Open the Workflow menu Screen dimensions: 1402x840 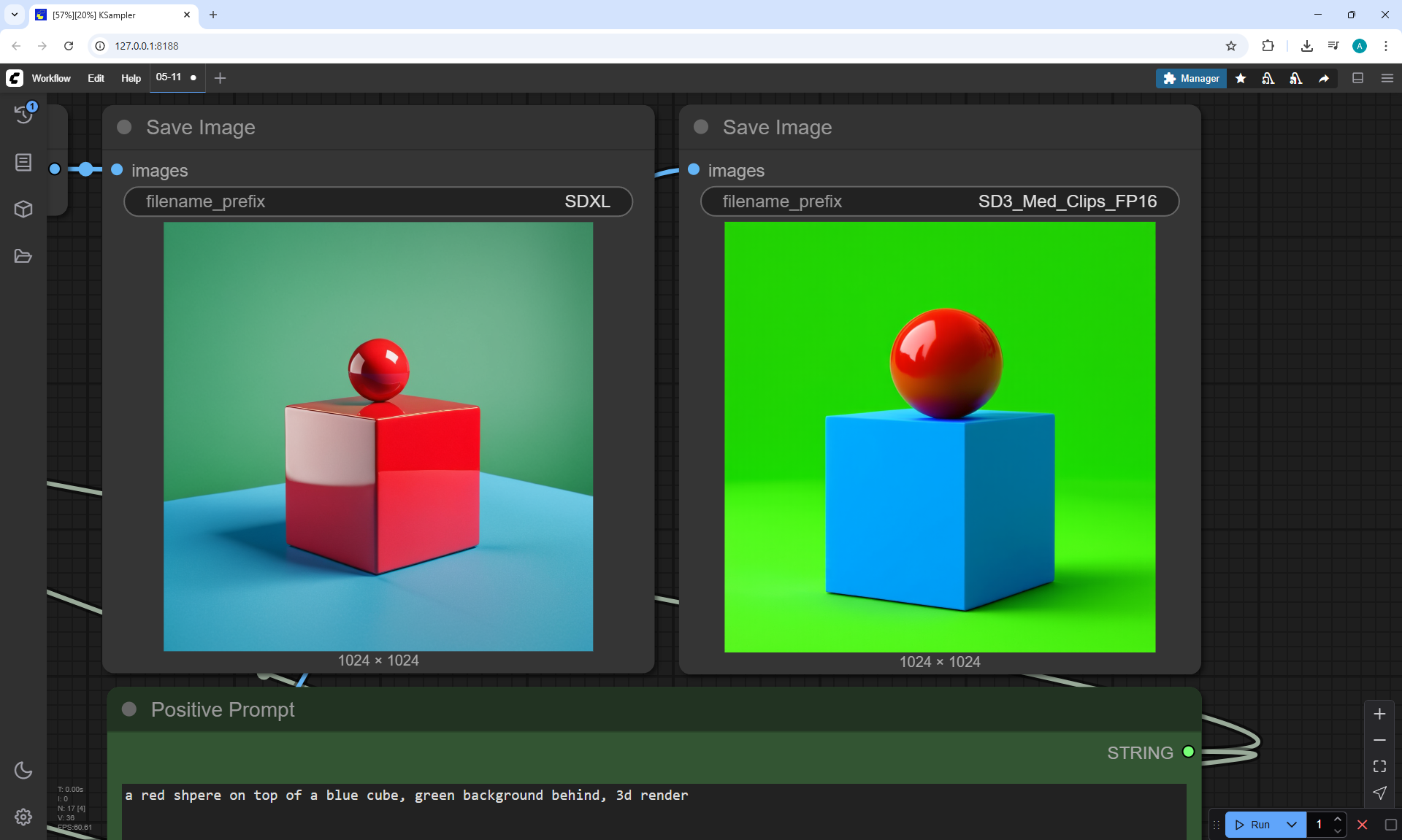[x=51, y=78]
